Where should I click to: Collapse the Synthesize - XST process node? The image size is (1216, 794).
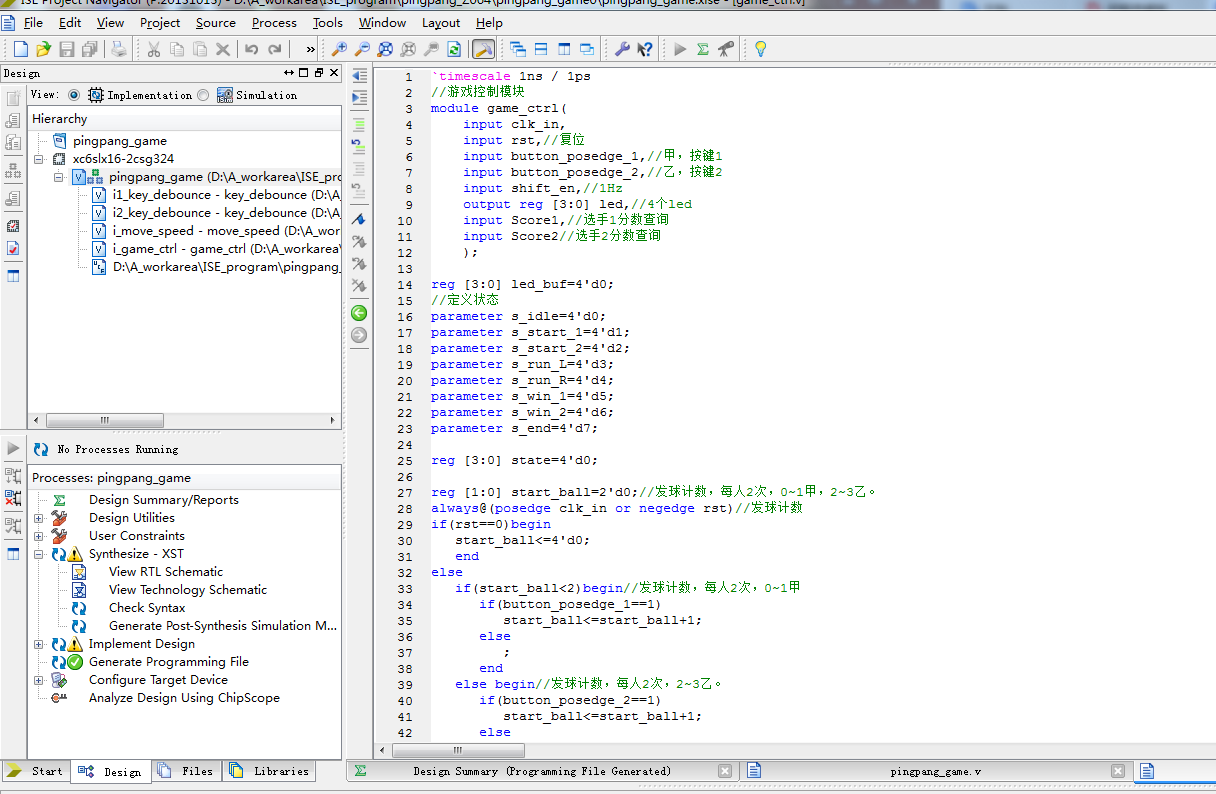(x=39, y=554)
